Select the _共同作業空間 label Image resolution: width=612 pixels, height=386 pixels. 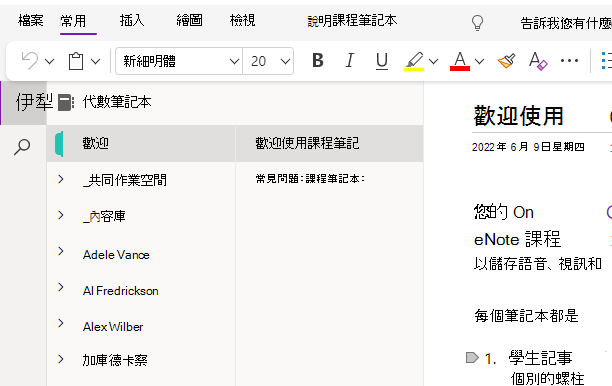[x=125, y=180]
